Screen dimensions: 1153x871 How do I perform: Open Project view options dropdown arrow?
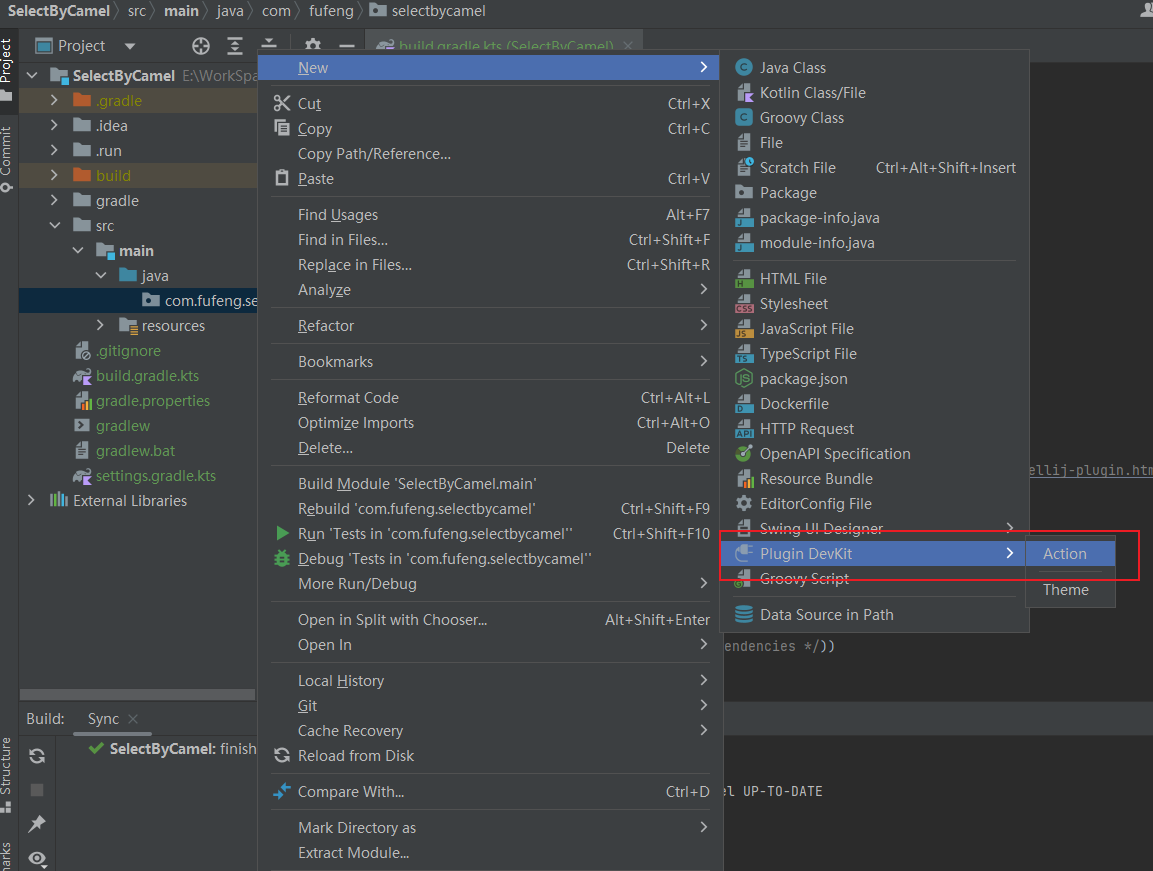pos(130,46)
